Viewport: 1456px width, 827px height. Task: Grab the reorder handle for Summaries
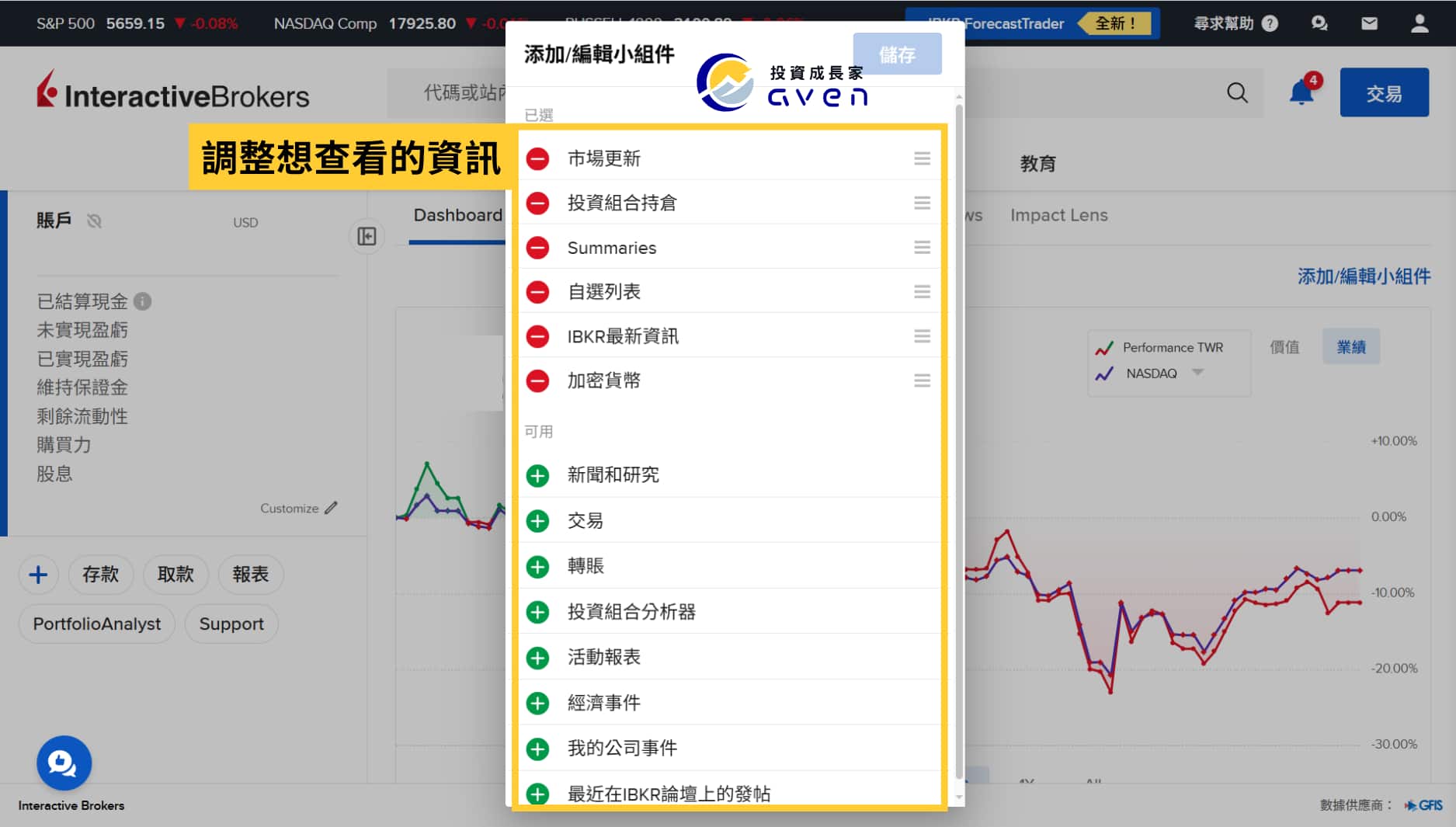click(922, 247)
